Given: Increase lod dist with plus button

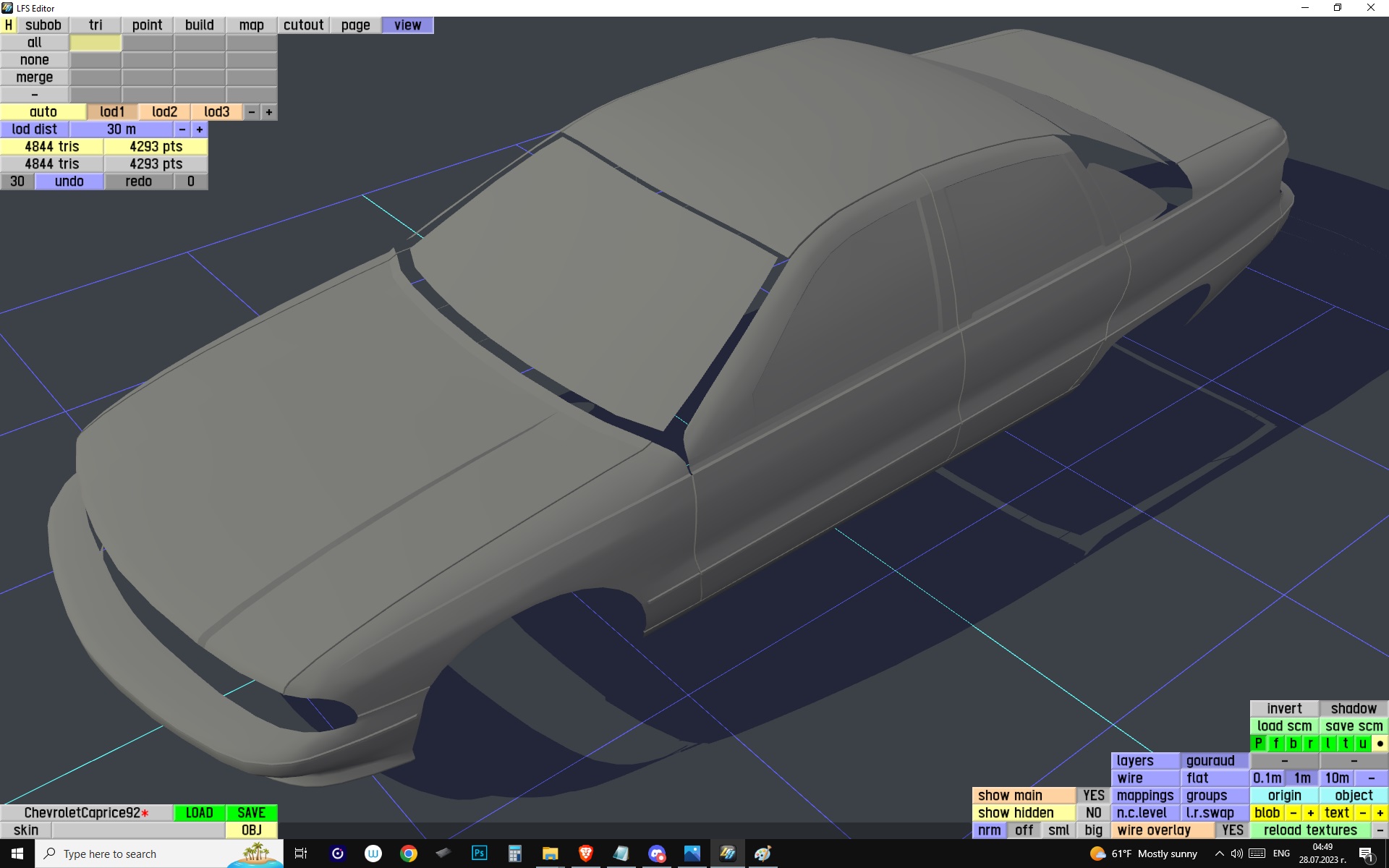Looking at the screenshot, I should 200,129.
